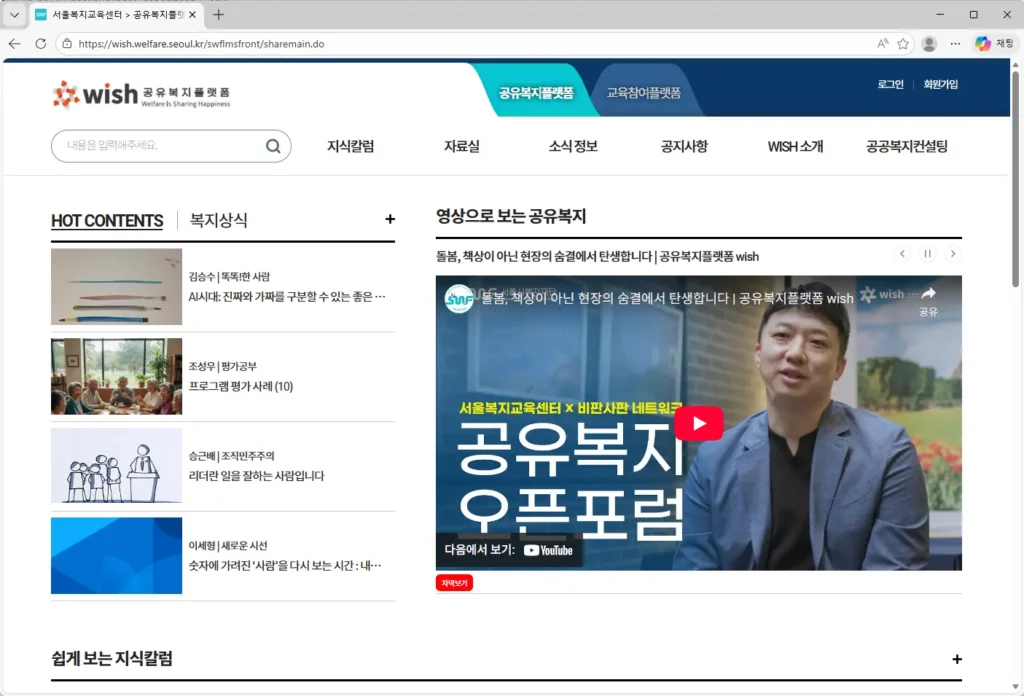Show the next video via right arrow
The width and height of the screenshot is (1024, 696).
pyautogui.click(x=952, y=254)
